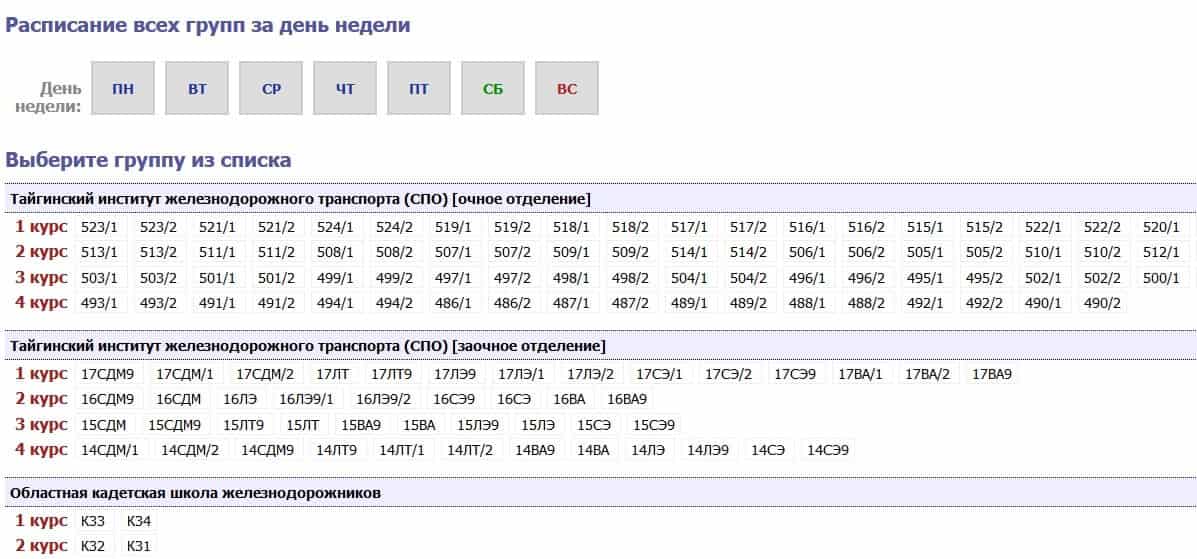View schedule for group 489/2
This screenshot has width=1197, height=559.
click(x=748, y=303)
